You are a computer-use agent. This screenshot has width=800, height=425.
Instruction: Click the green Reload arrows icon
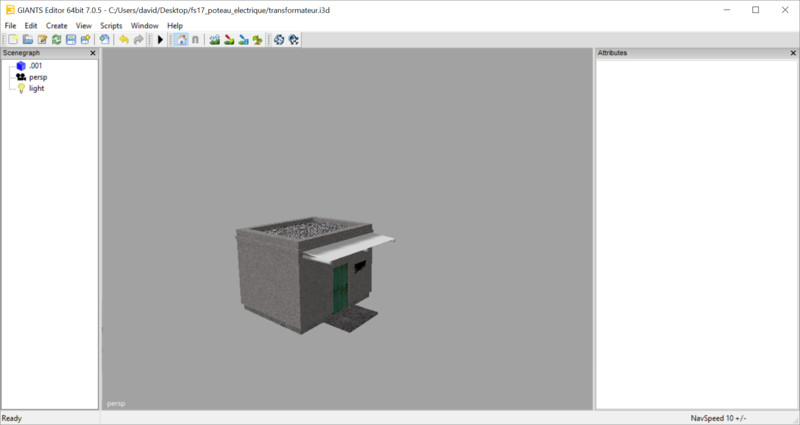coord(57,40)
